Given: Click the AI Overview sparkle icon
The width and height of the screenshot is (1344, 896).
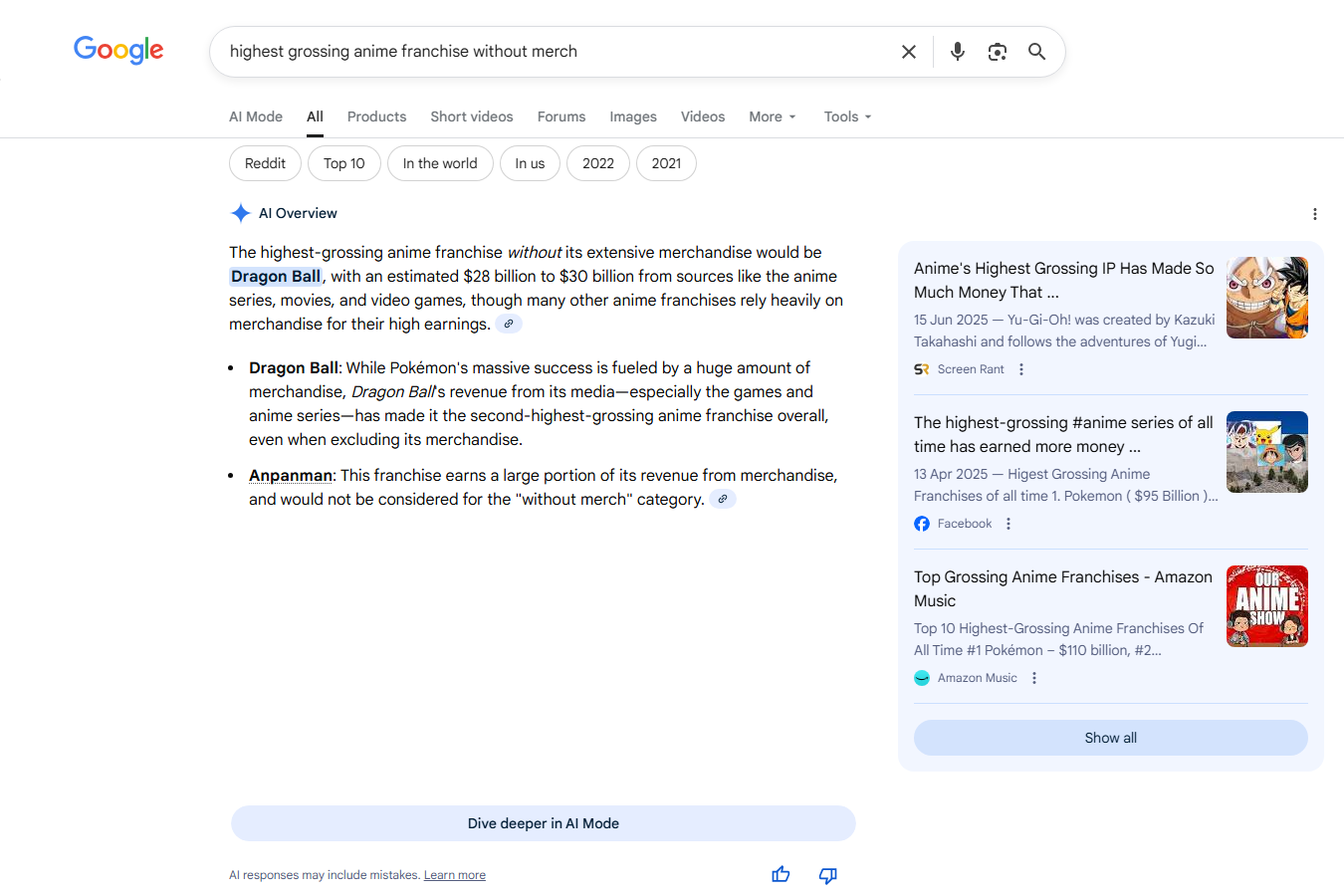Looking at the screenshot, I should click(241, 213).
